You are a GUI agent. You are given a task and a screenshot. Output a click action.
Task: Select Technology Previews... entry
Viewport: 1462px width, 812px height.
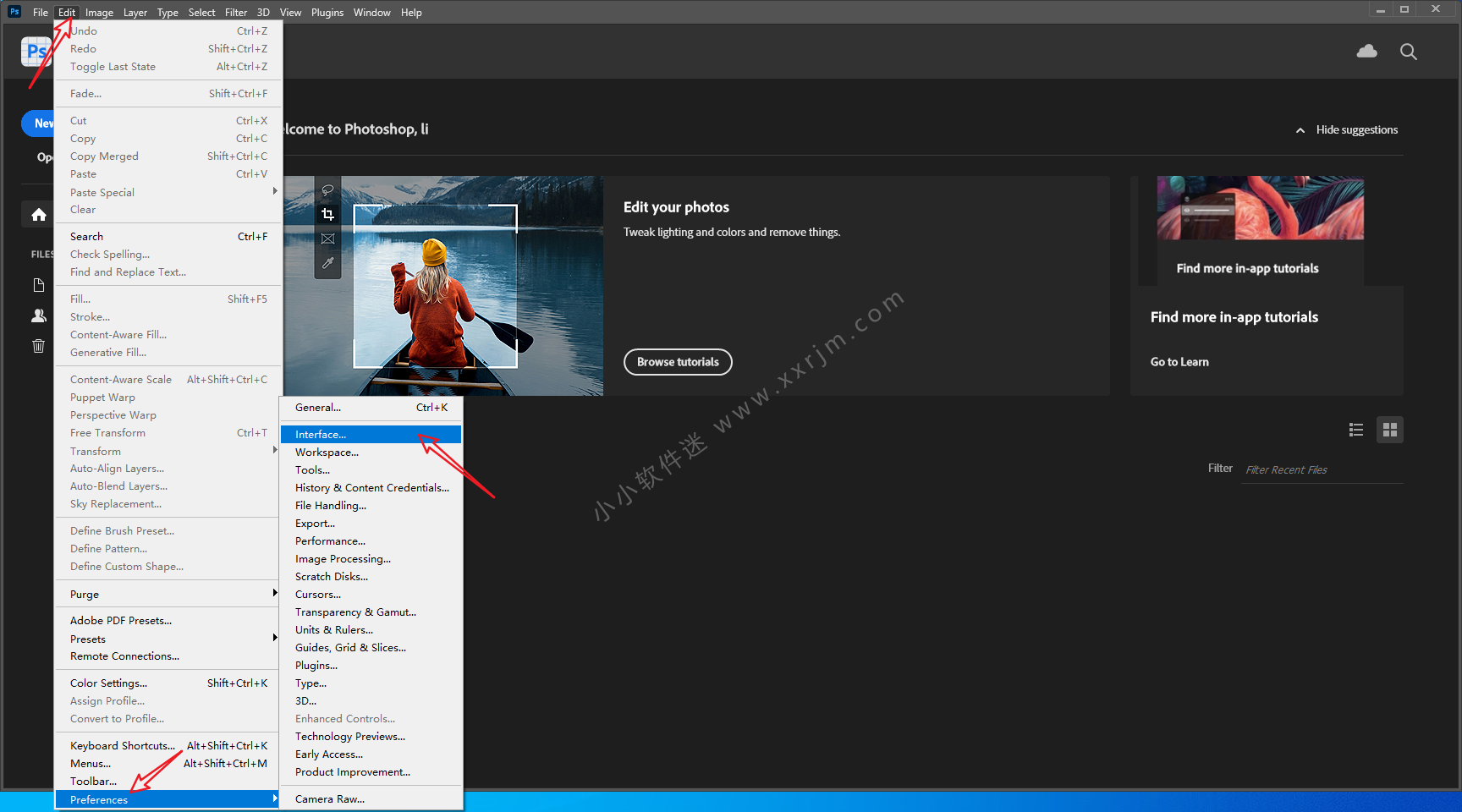(x=371, y=736)
